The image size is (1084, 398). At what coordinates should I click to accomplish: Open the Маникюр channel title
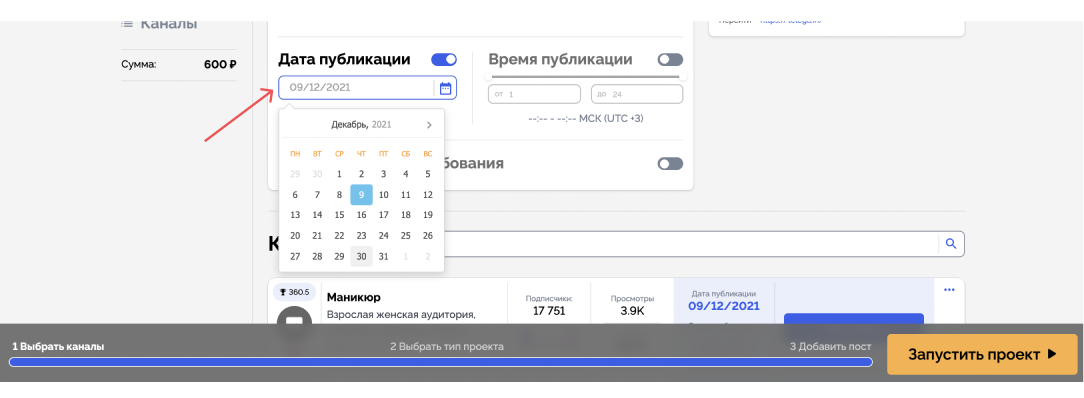coord(353,298)
